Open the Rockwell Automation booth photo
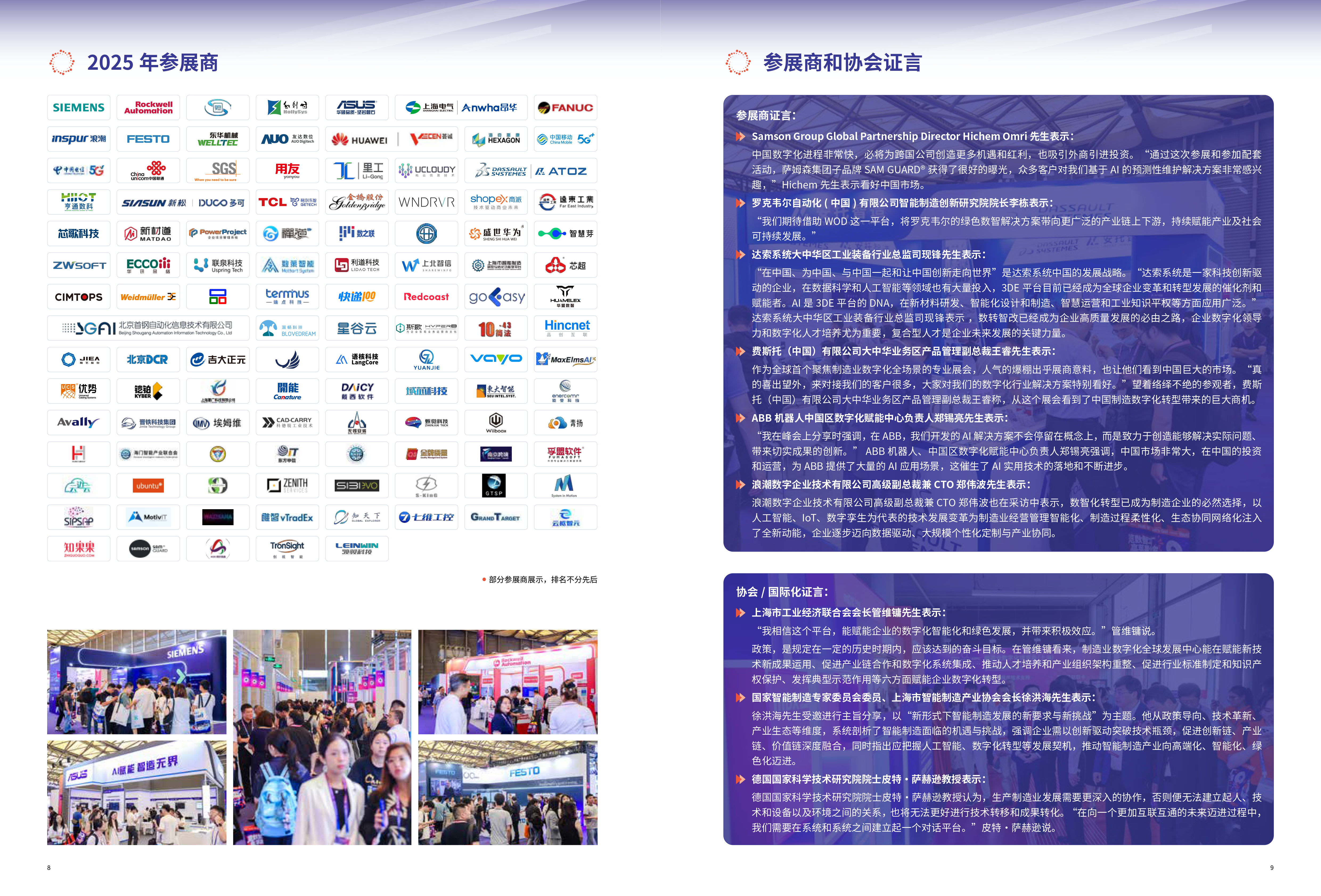Viewport: 1321px width, 896px height. click(x=507, y=681)
